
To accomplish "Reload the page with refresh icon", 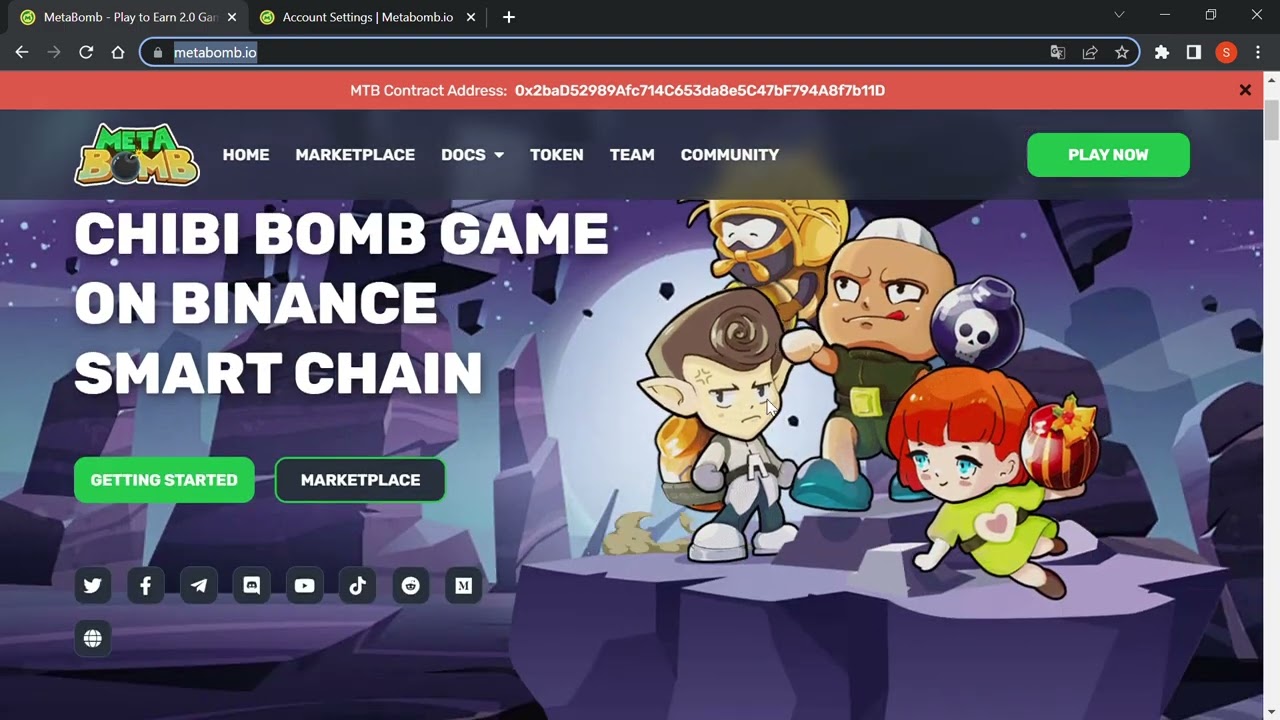I will click(86, 52).
